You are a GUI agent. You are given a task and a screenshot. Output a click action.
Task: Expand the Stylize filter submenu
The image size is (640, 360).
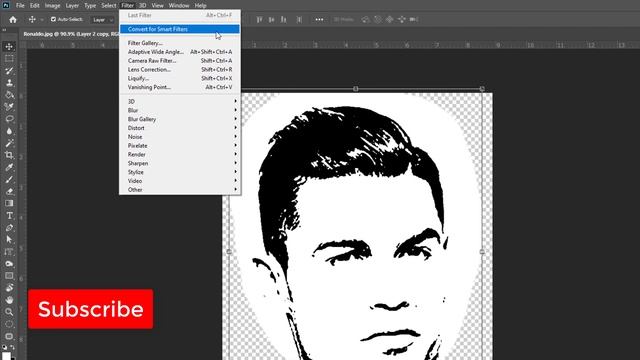point(180,172)
